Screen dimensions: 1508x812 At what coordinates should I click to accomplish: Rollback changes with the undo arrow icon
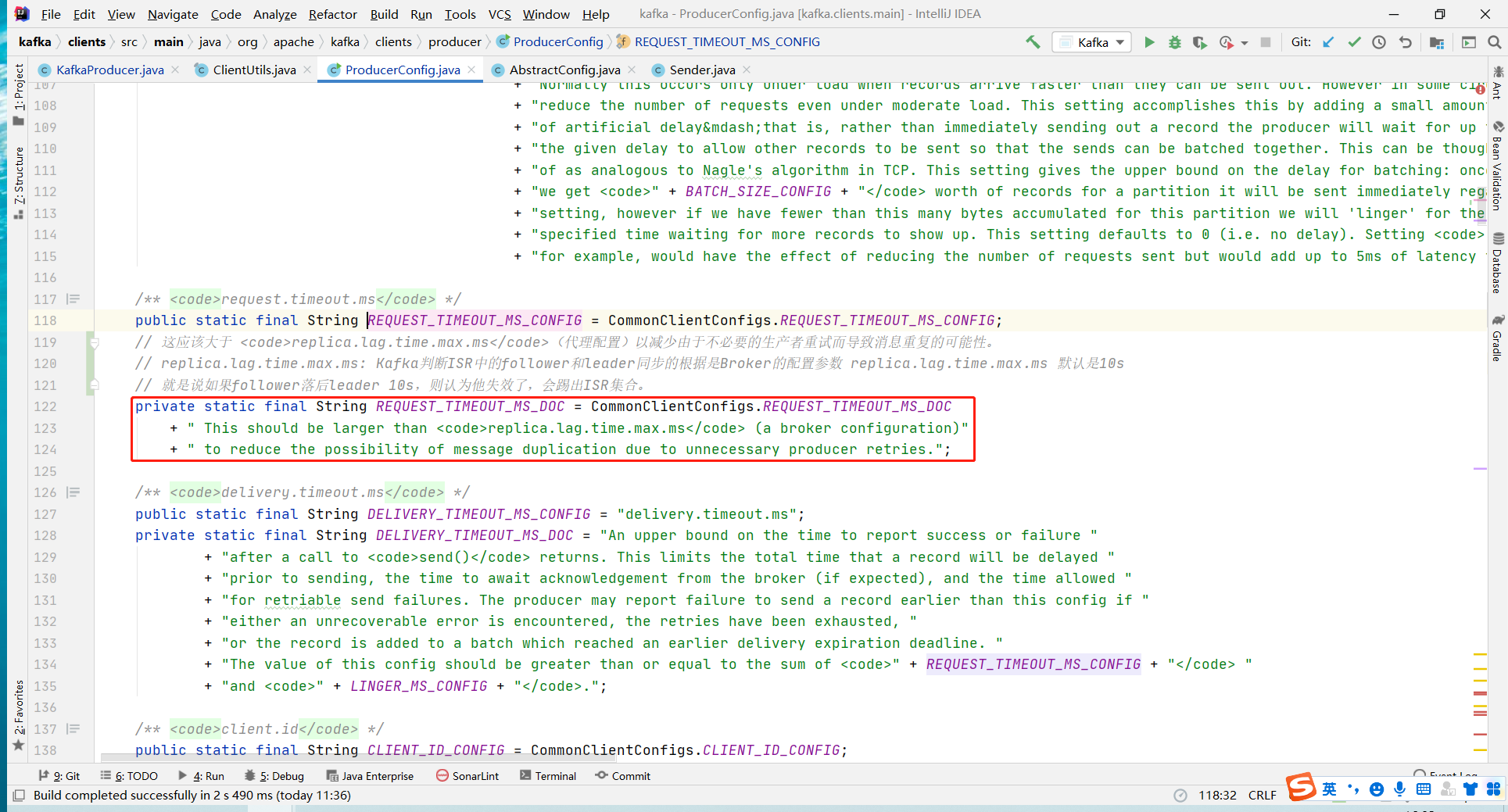pos(1405,42)
